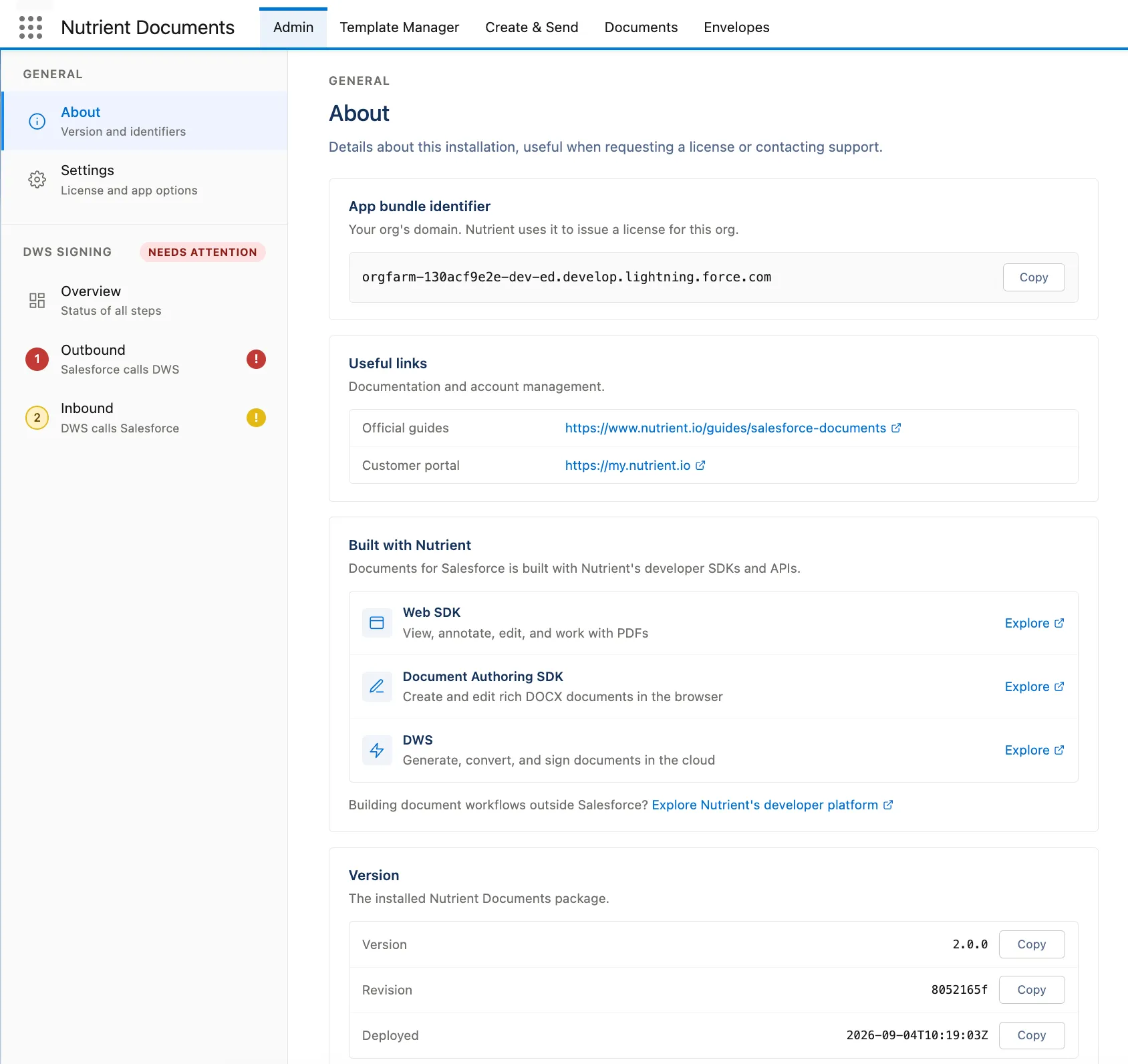Image resolution: width=1128 pixels, height=1064 pixels.
Task: Select About in the General sidebar
Action: [145, 121]
